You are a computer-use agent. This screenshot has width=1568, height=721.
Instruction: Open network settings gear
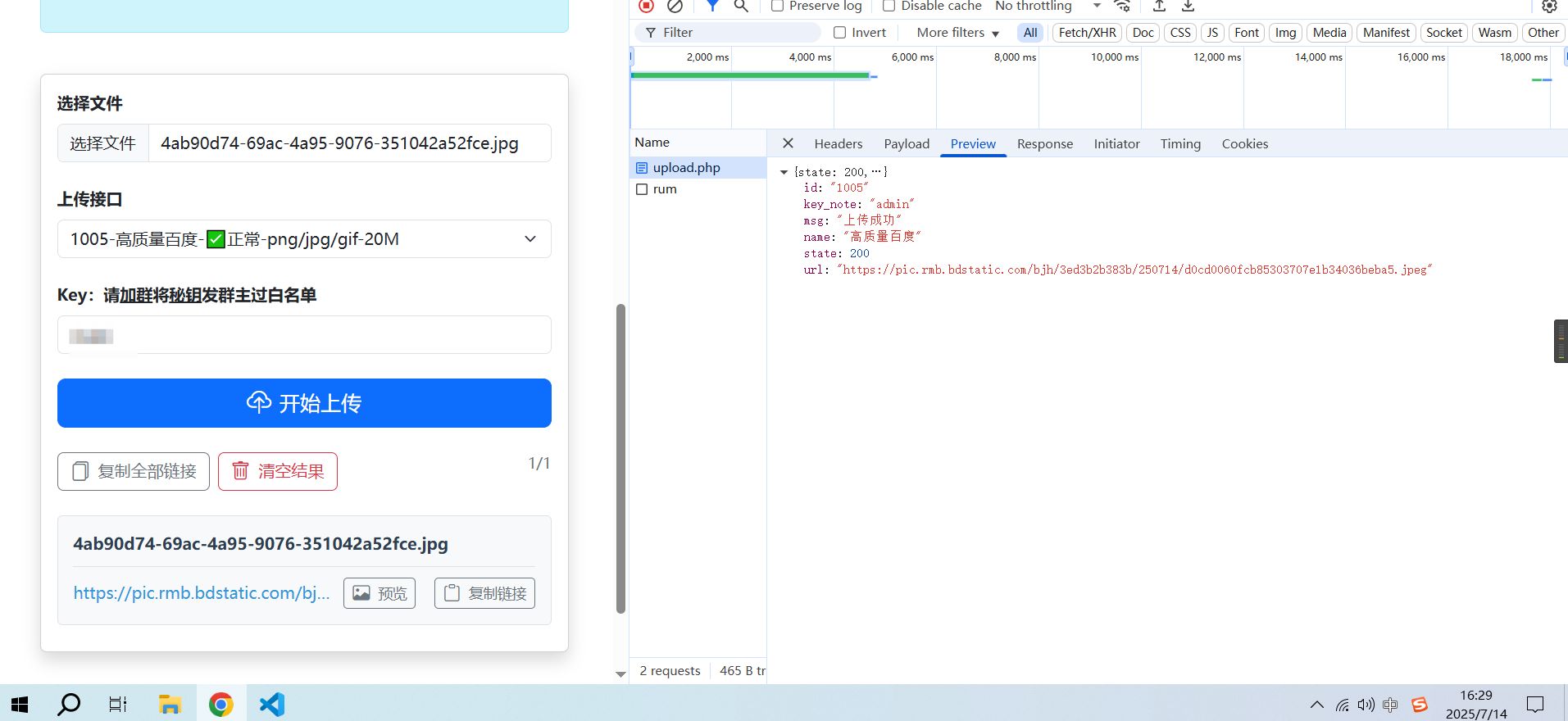point(1549,6)
